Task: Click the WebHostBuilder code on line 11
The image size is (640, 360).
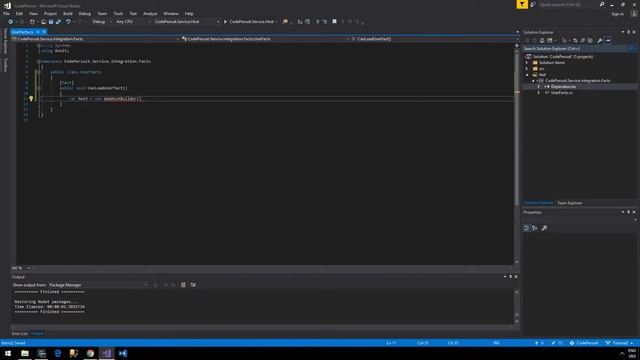Action: [121, 99]
